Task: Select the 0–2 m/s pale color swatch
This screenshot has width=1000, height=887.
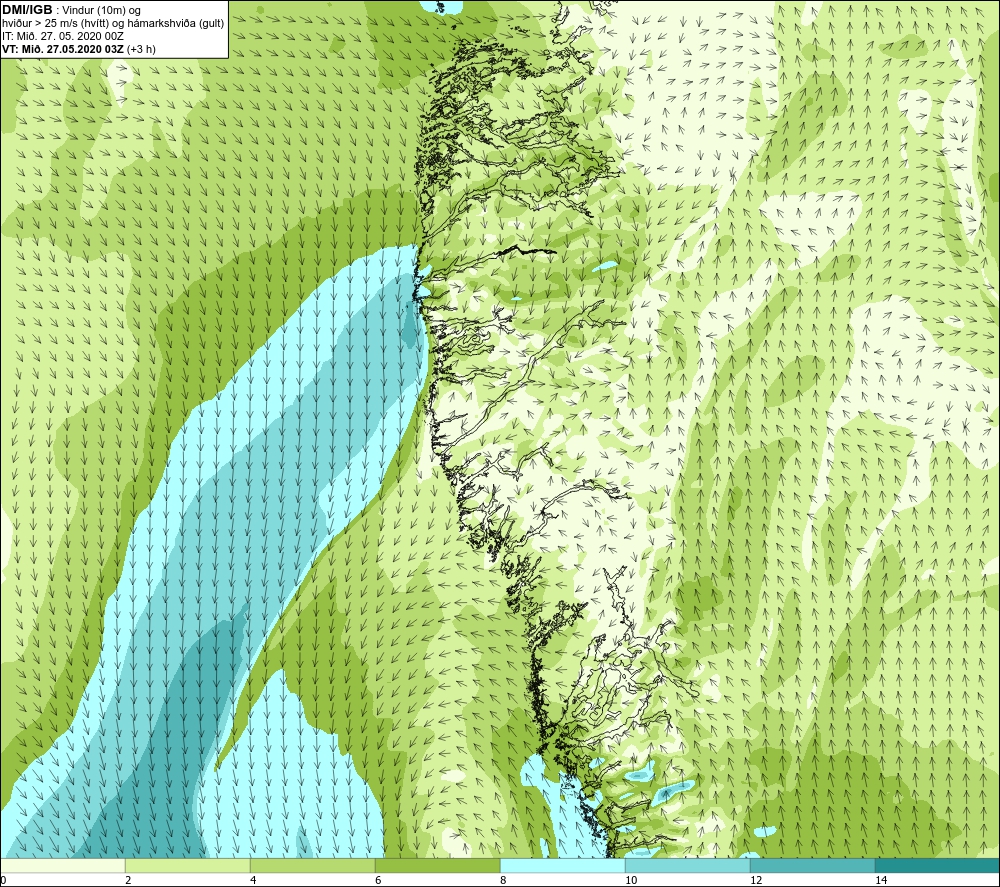Action: tap(62, 865)
